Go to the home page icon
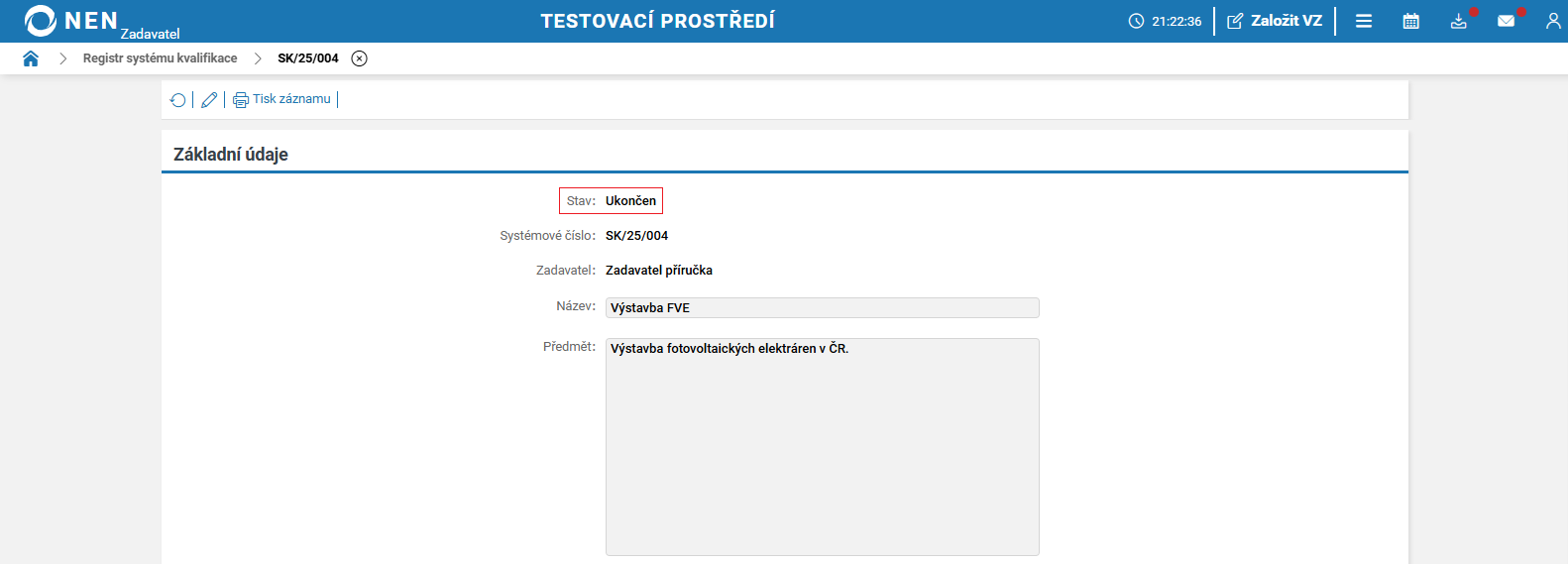 [x=31, y=58]
